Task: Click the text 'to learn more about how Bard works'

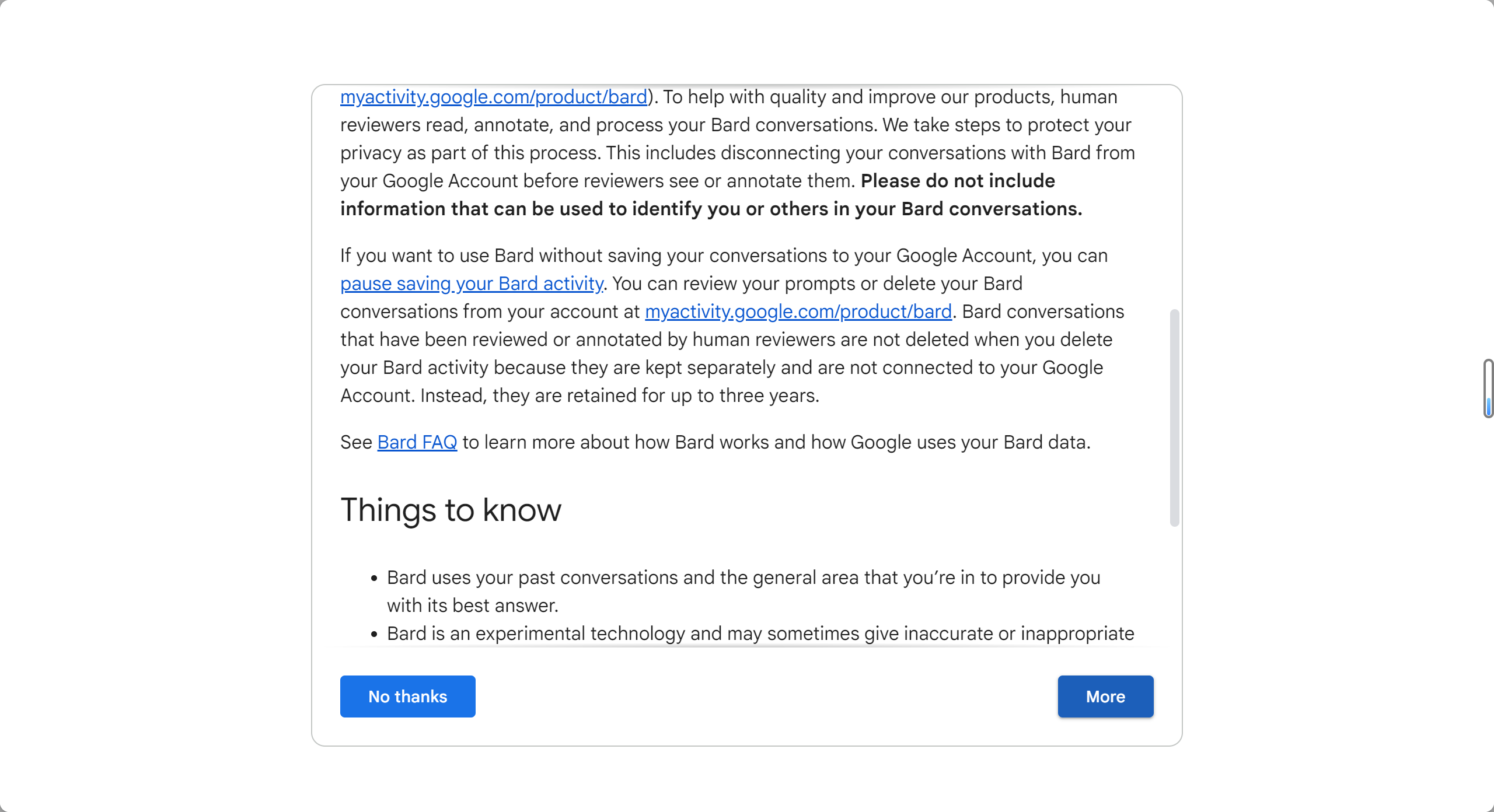Action: [x=615, y=442]
